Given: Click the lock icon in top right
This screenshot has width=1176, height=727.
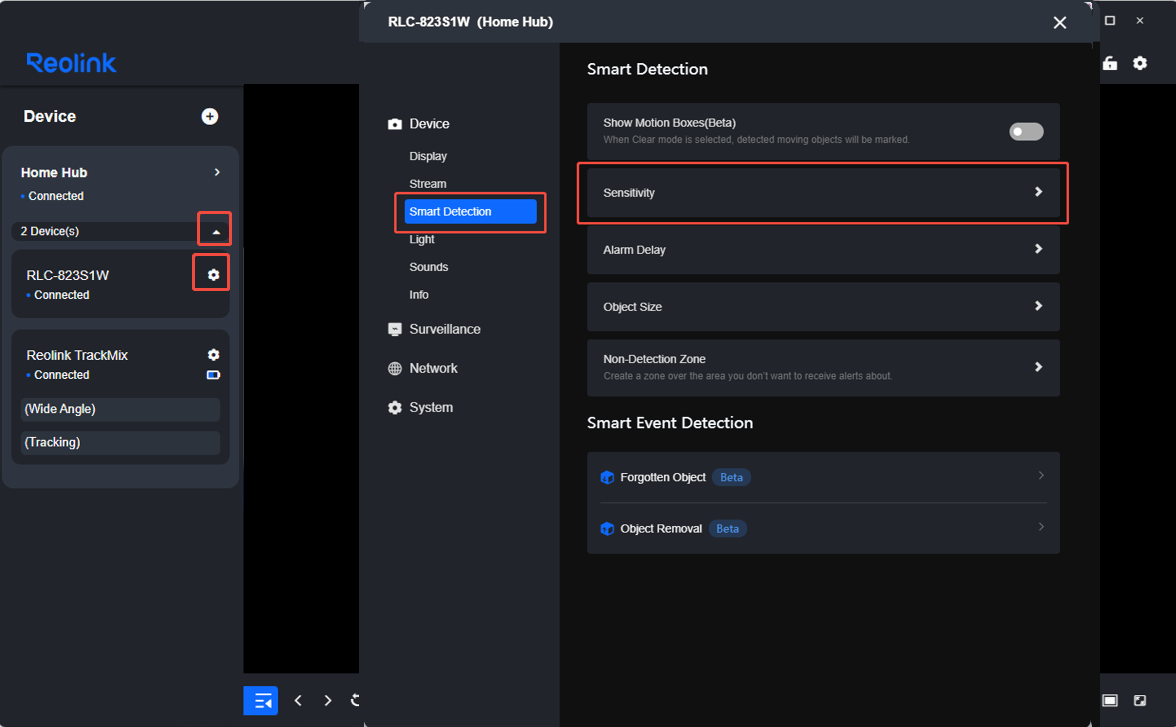Looking at the screenshot, I should click(1110, 63).
